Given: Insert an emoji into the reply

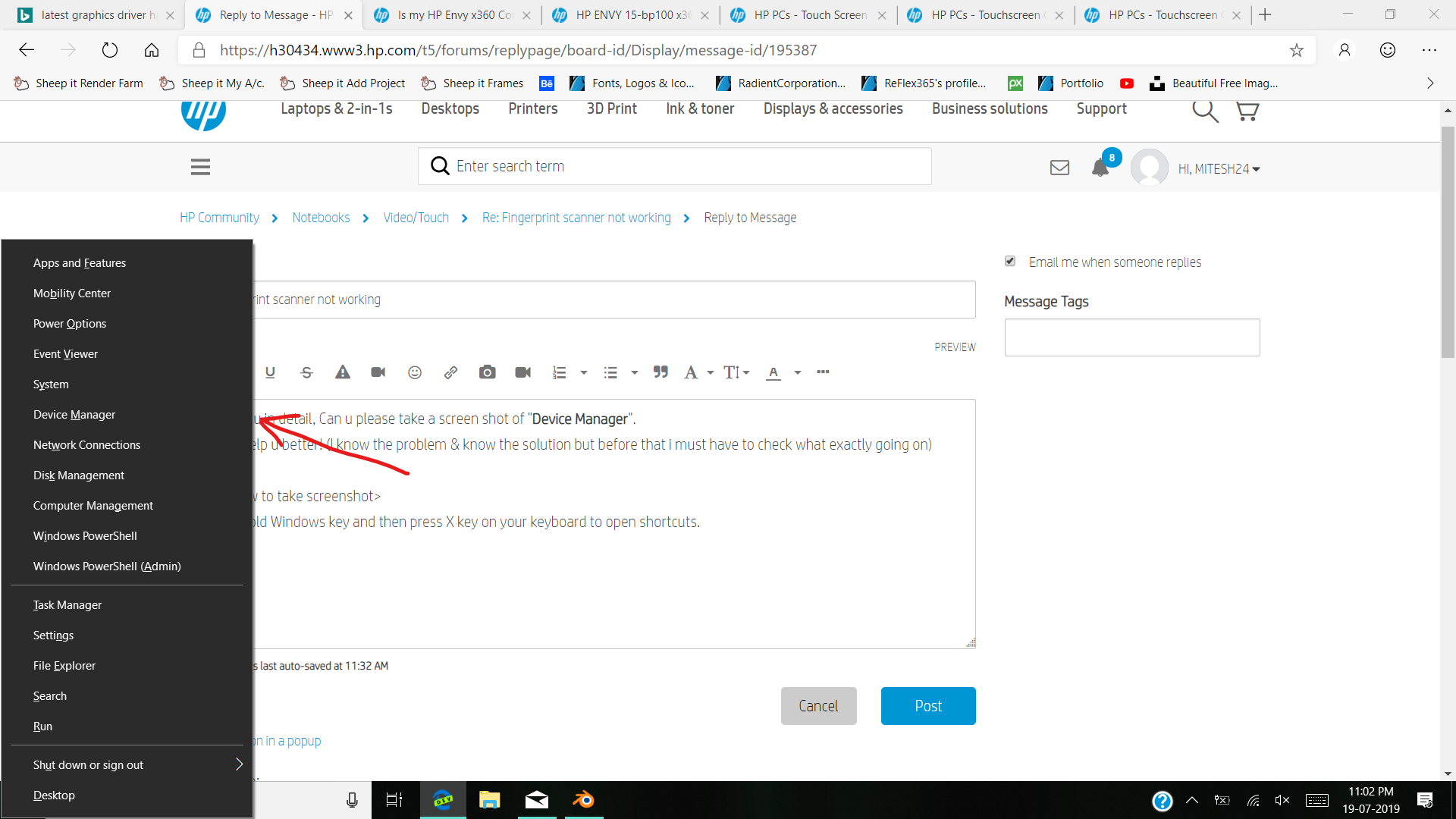Looking at the screenshot, I should 414,372.
